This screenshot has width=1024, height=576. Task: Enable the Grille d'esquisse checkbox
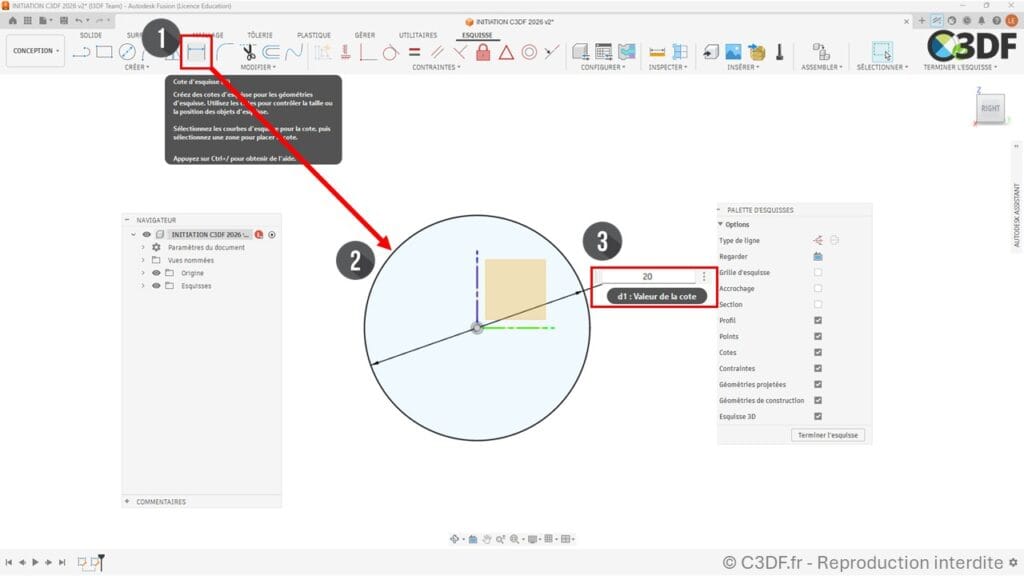pyautogui.click(x=816, y=272)
